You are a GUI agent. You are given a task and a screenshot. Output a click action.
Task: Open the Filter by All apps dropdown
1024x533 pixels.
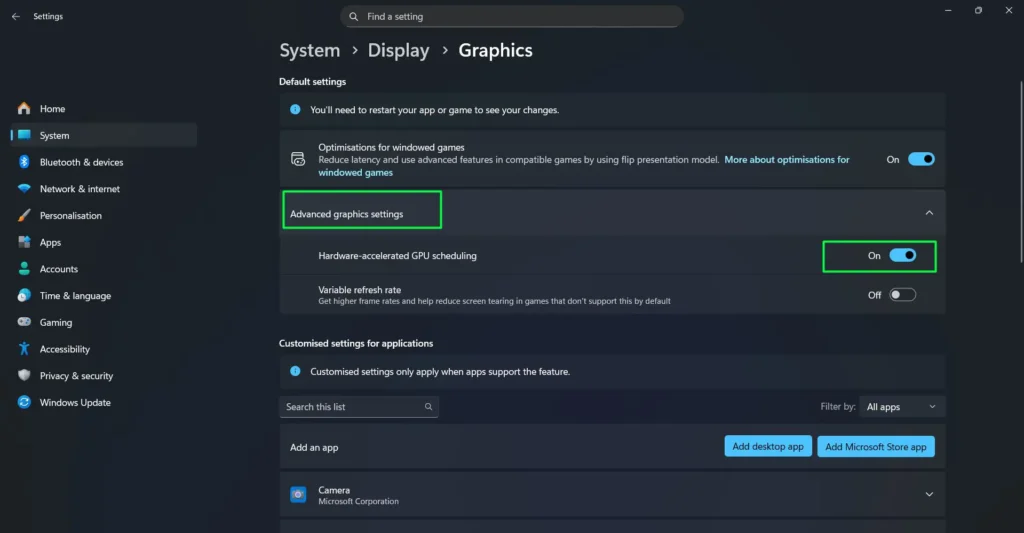(x=902, y=407)
